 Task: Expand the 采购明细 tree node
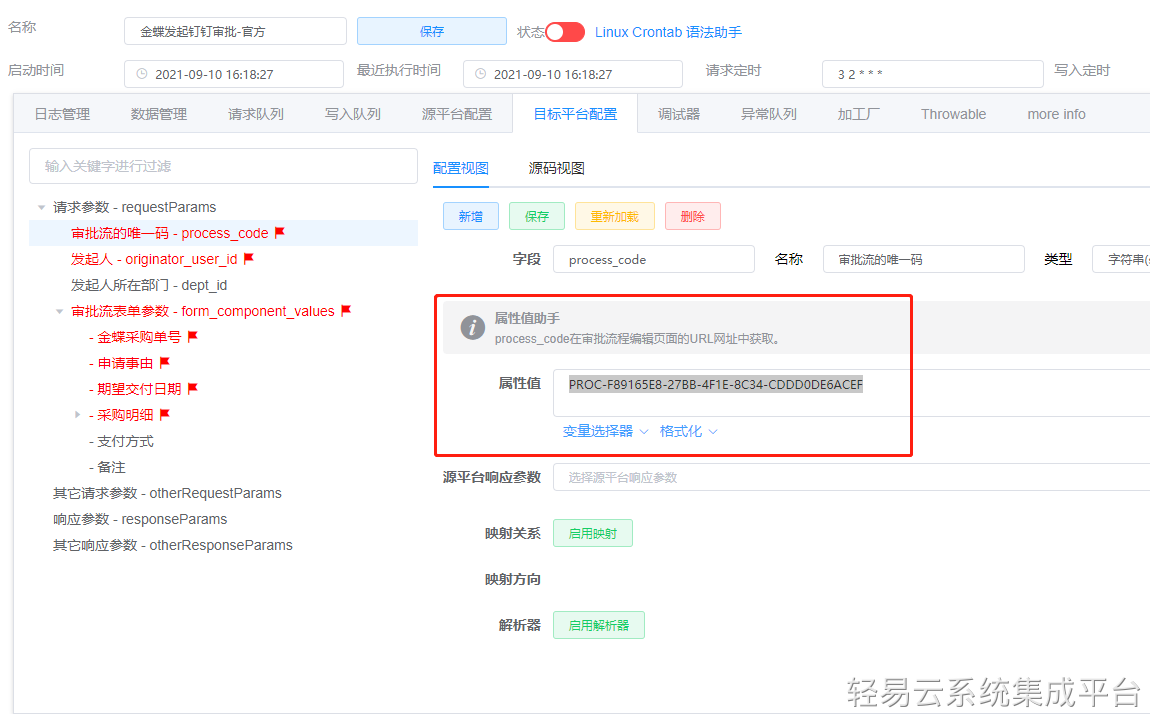[x=79, y=414]
